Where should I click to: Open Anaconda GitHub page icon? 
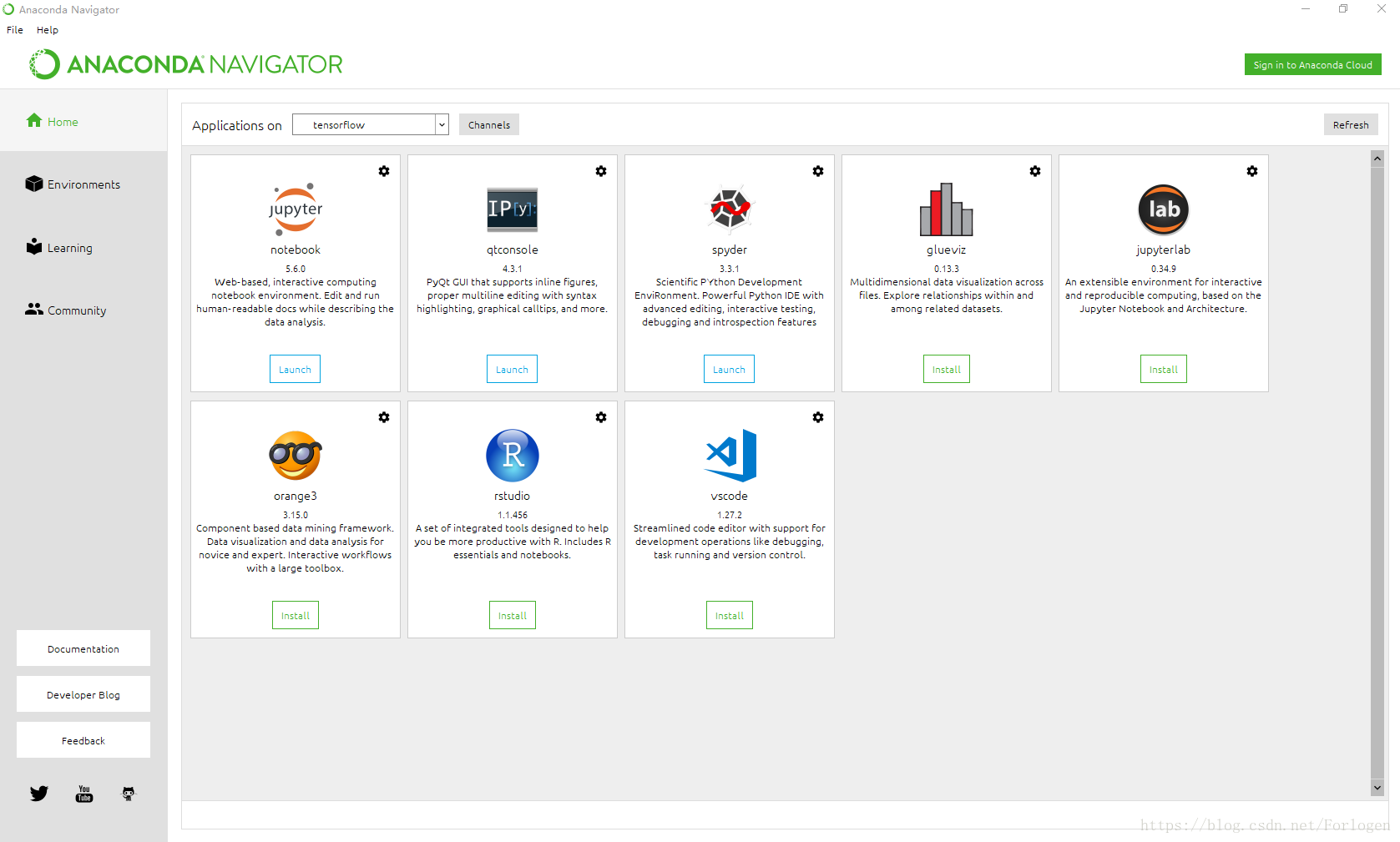[x=129, y=794]
